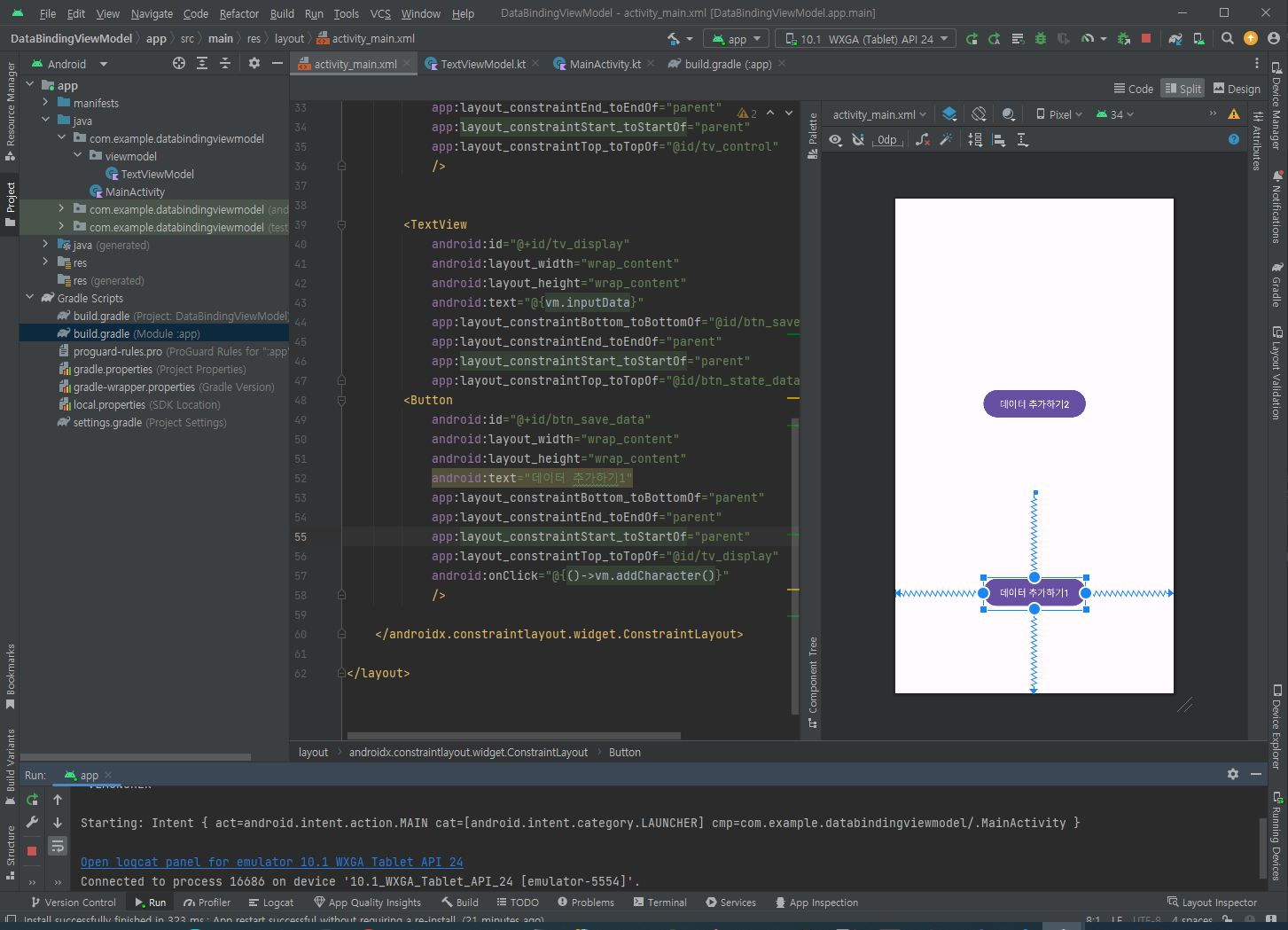Click the Orientation for Preview icon
This screenshot has height=930, width=1288.
979,114
